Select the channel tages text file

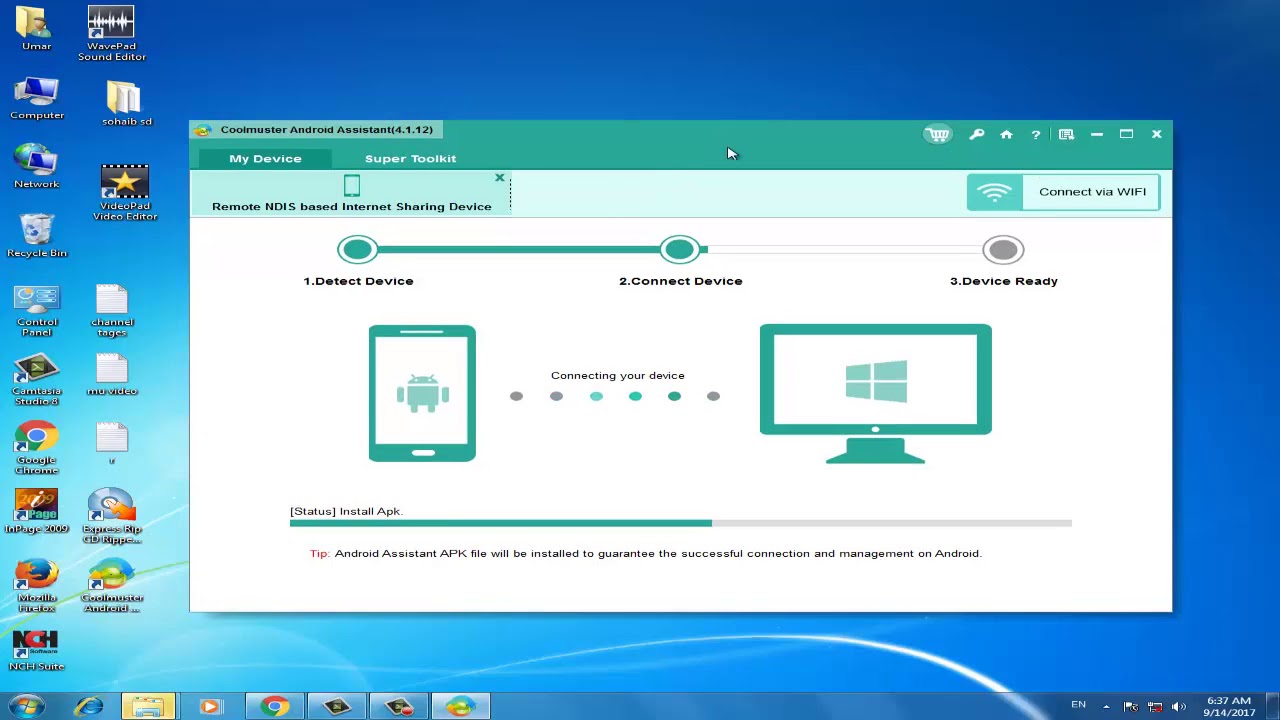coord(112,310)
